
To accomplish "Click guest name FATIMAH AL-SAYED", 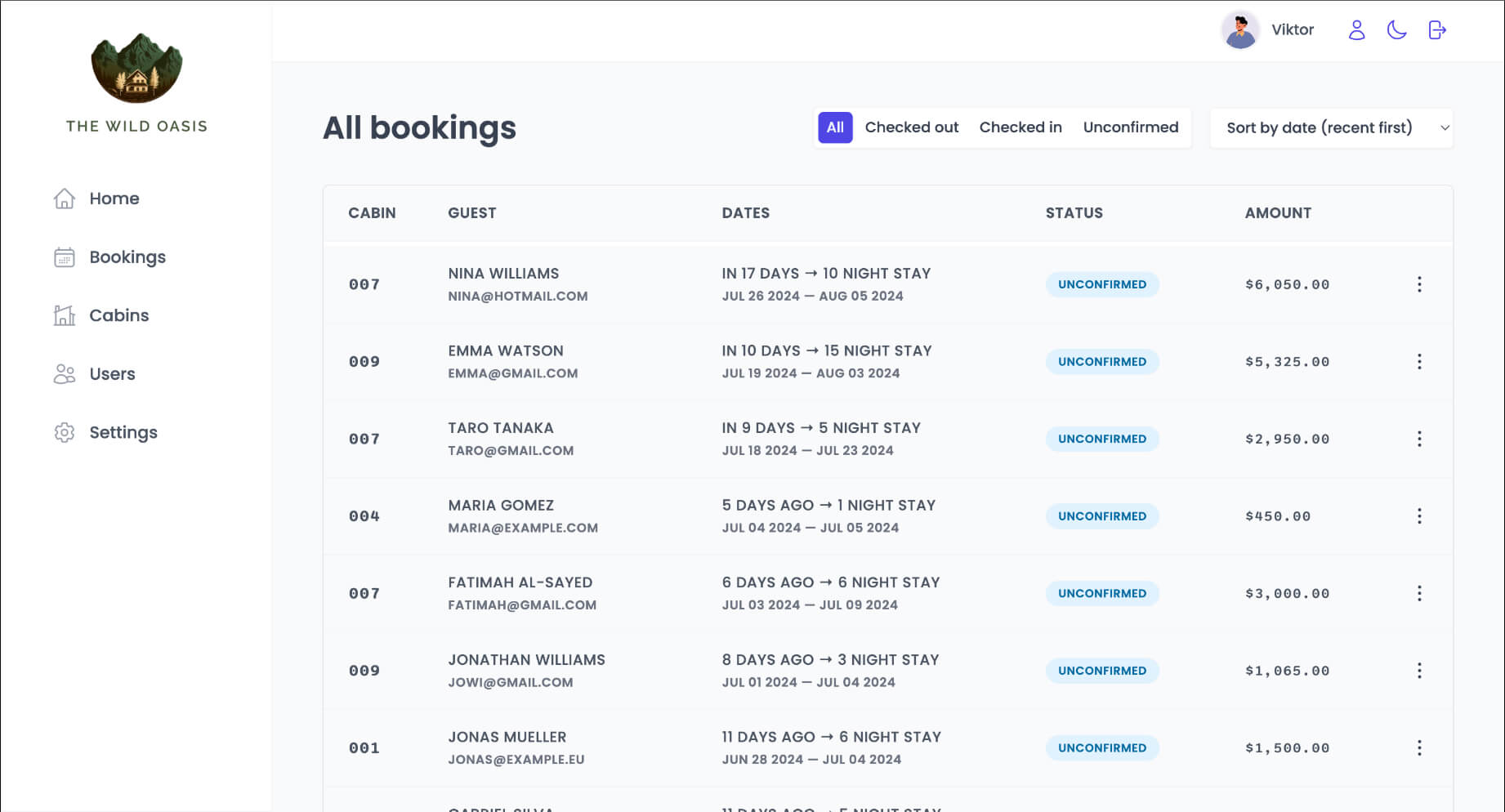I will (x=520, y=582).
